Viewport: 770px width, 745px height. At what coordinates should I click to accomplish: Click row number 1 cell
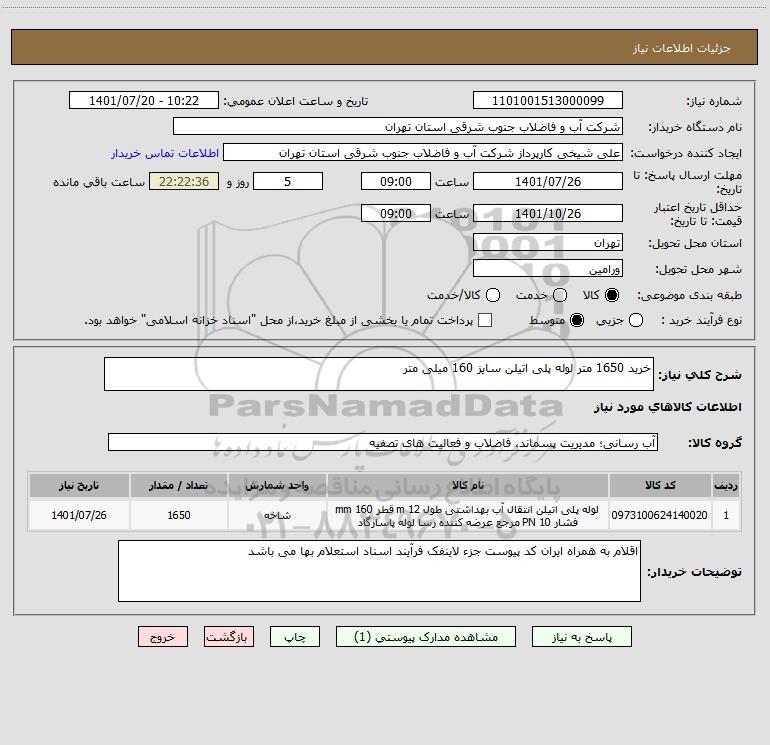click(x=726, y=515)
